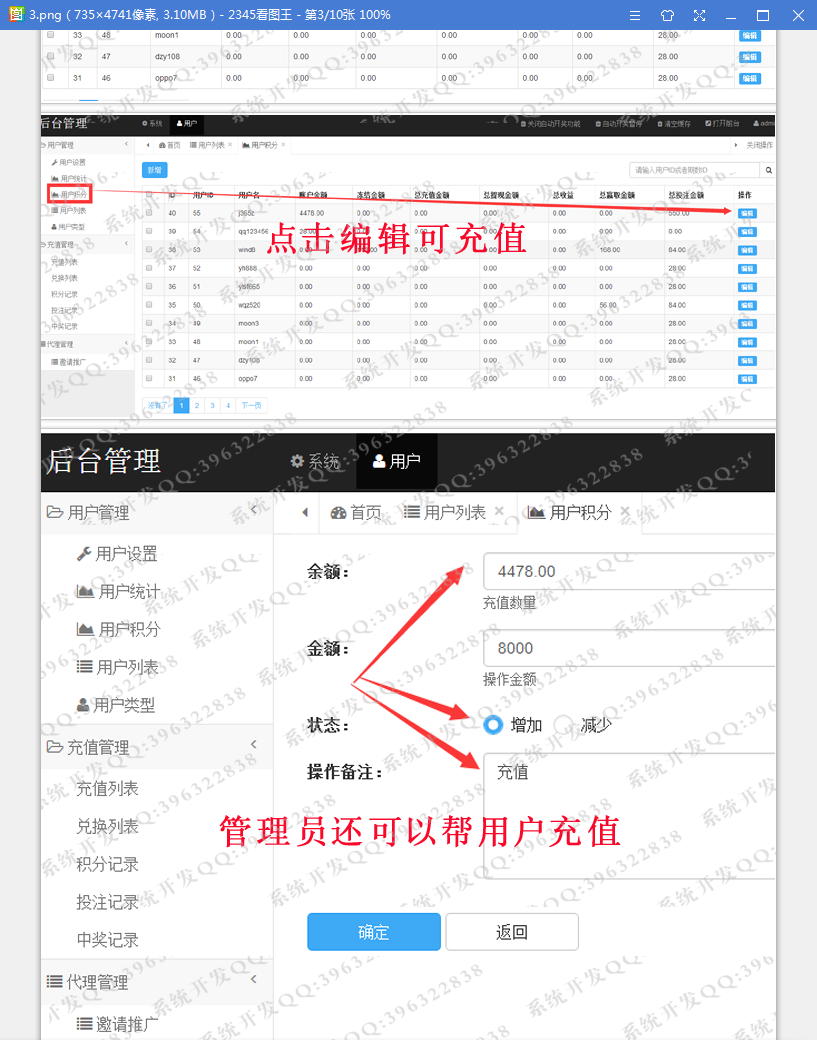
Task: Enter fullscreen with the expand-arrows icon
Action: point(699,15)
